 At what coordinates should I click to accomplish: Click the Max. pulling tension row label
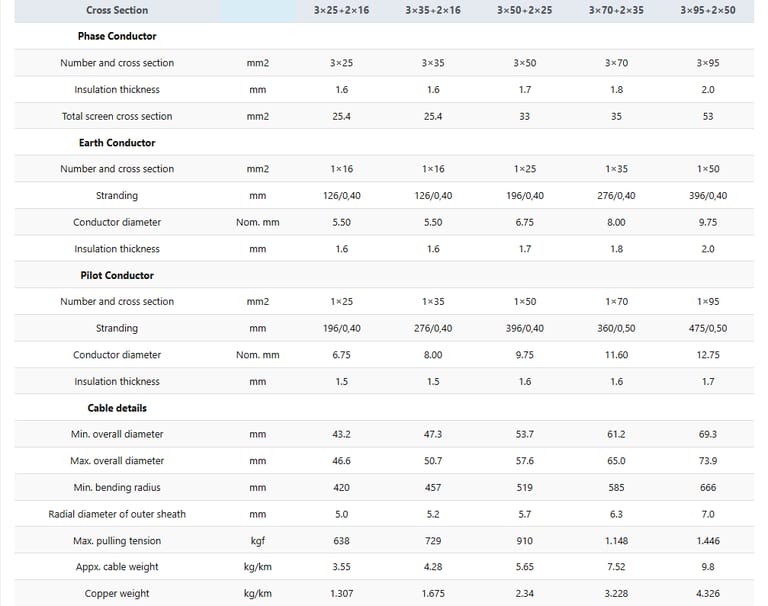click(117, 541)
